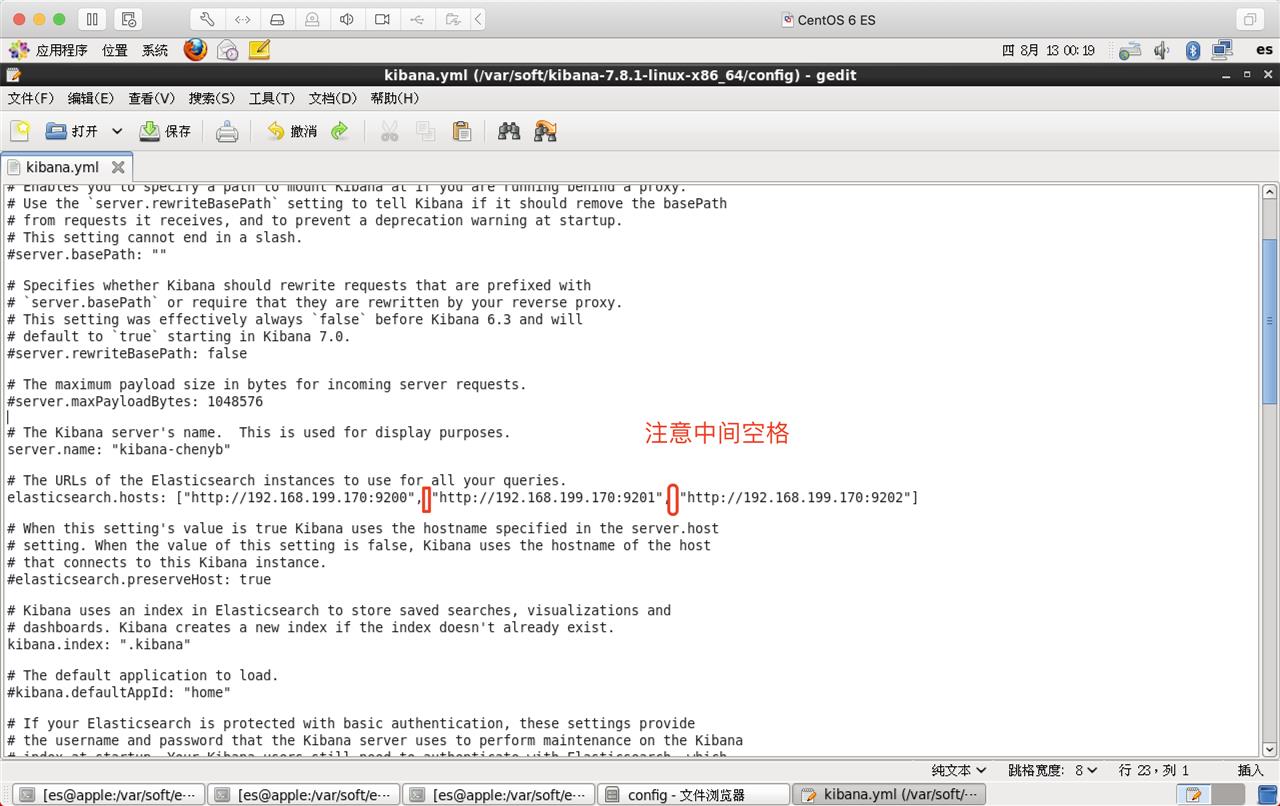Screen dimensions: 1280x806
Task: Open the 编辑(E) menu
Action: [91, 98]
